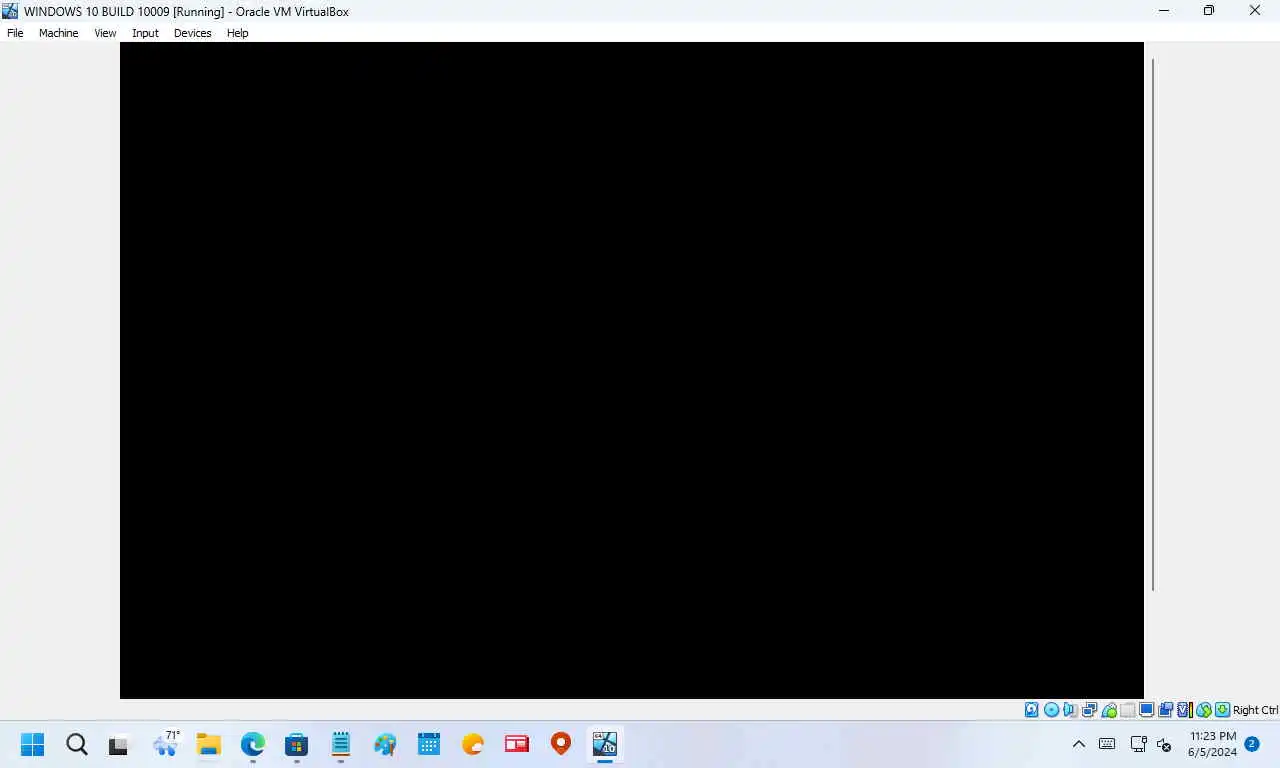1280x768 pixels.
Task: Click the display status icon
Action: pyautogui.click(x=1146, y=710)
